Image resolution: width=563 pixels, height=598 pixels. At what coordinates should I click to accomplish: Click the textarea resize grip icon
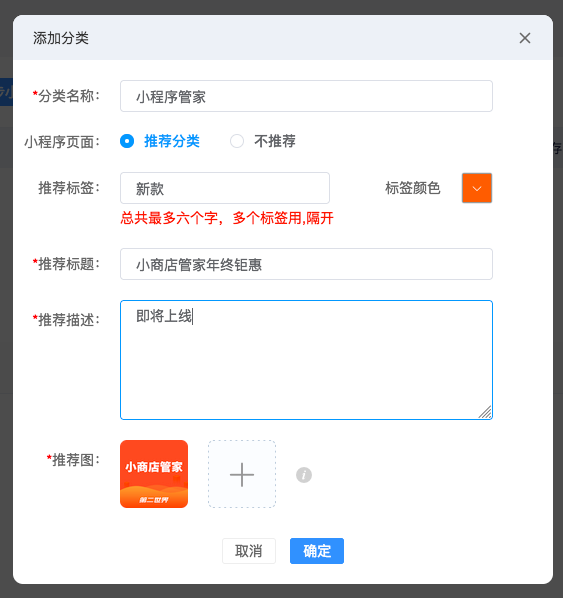pyautogui.click(x=485, y=412)
